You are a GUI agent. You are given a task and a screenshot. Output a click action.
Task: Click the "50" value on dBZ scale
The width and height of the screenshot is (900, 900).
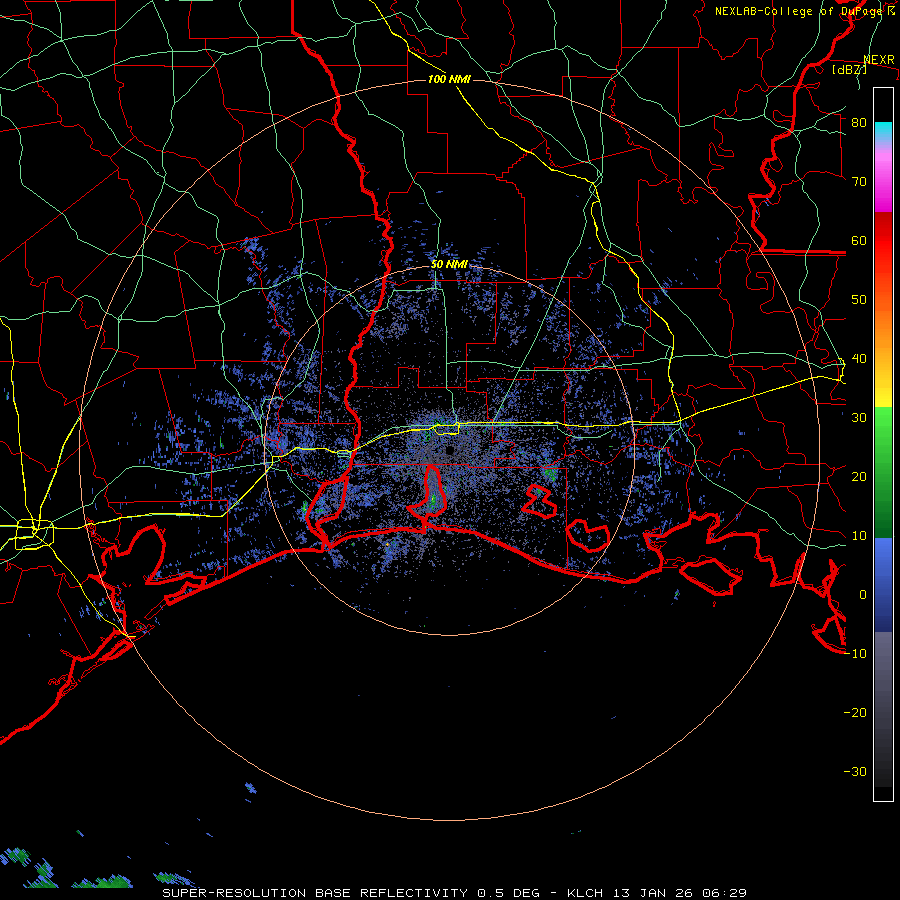pyautogui.click(x=859, y=300)
